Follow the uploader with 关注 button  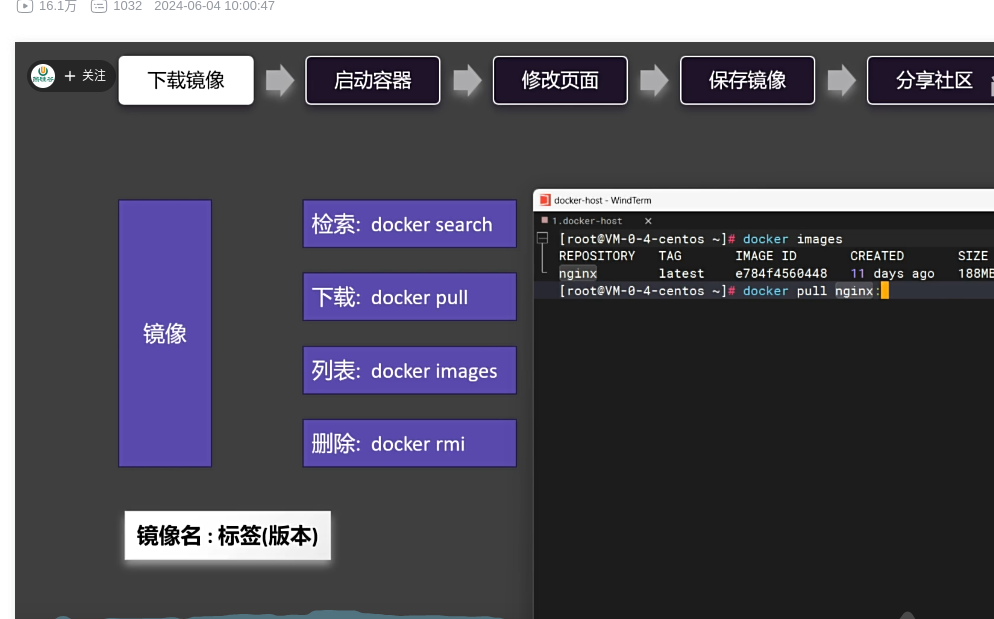coord(85,76)
